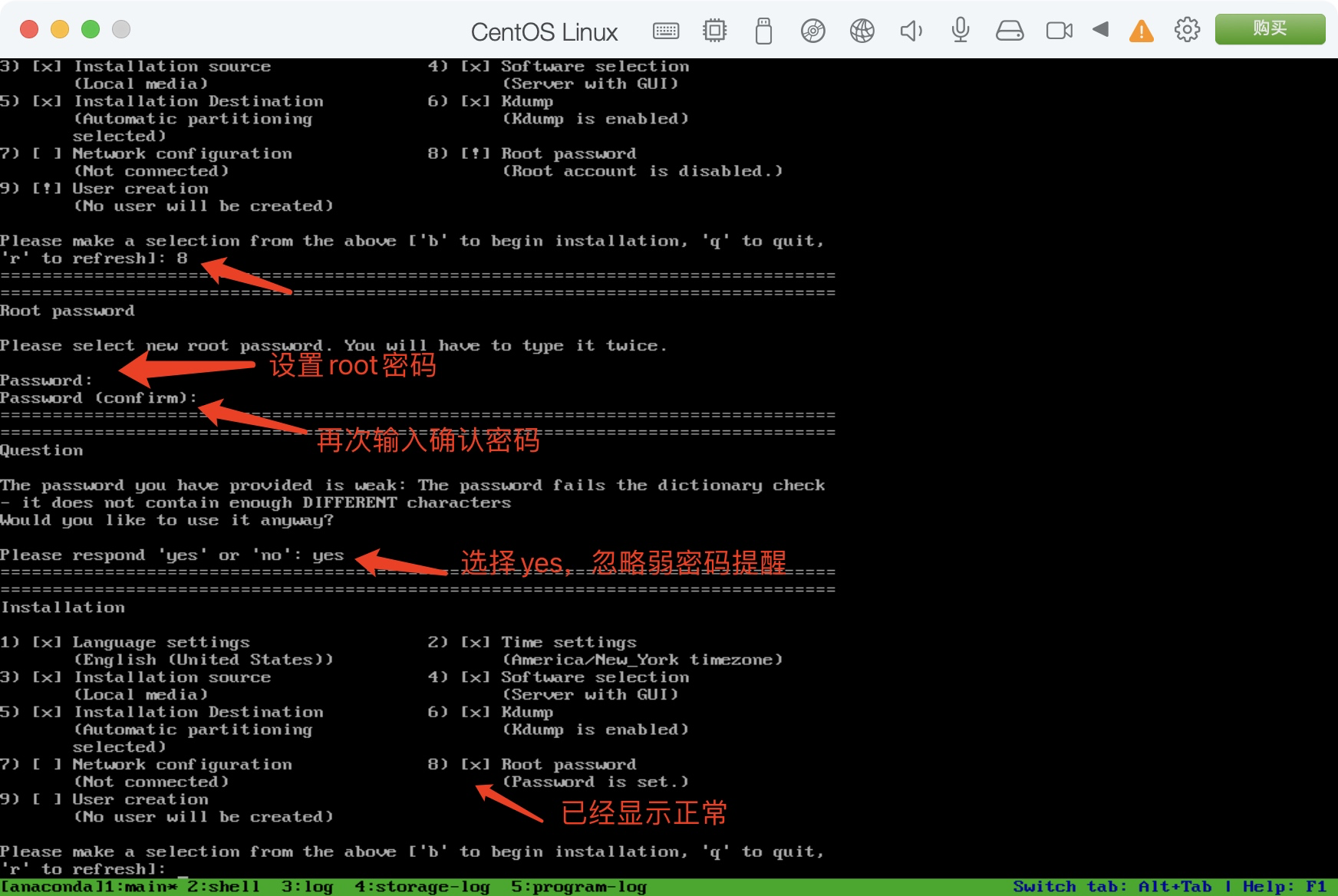Click '(Password is set.)' status text
Screen dimensions: 1338x896
click(595, 782)
